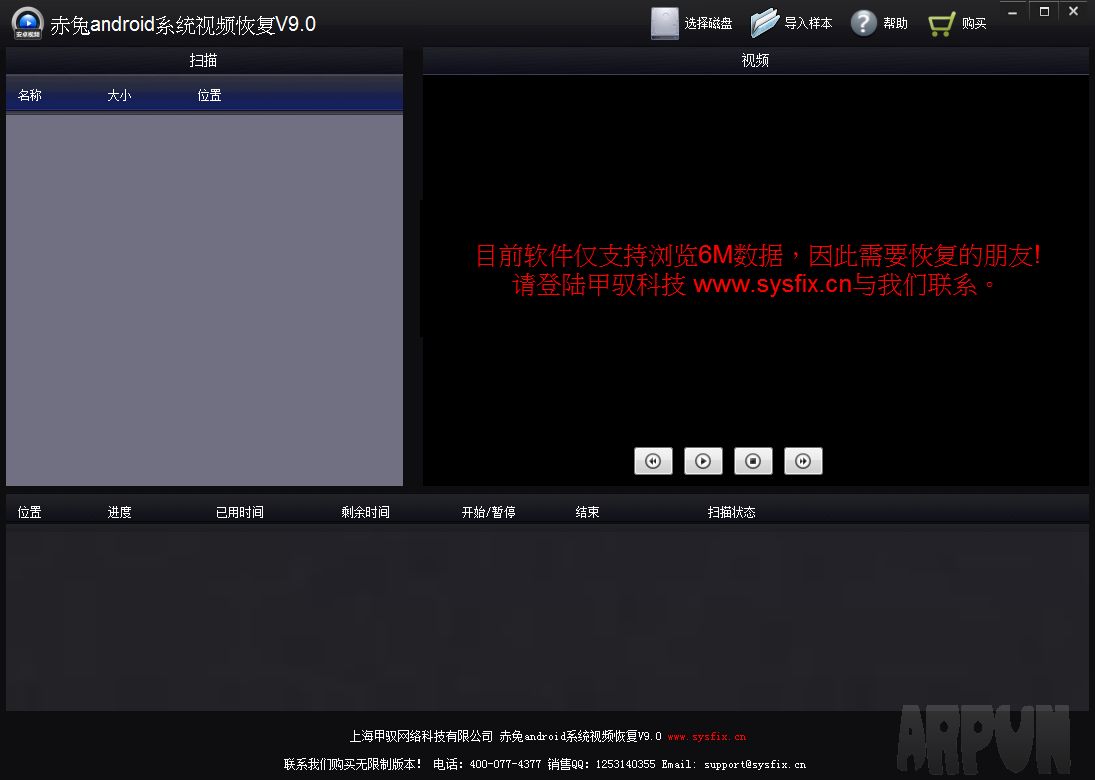The height and width of the screenshot is (780, 1095).
Task: Click the 购买 shopping cart icon
Action: [x=940, y=22]
